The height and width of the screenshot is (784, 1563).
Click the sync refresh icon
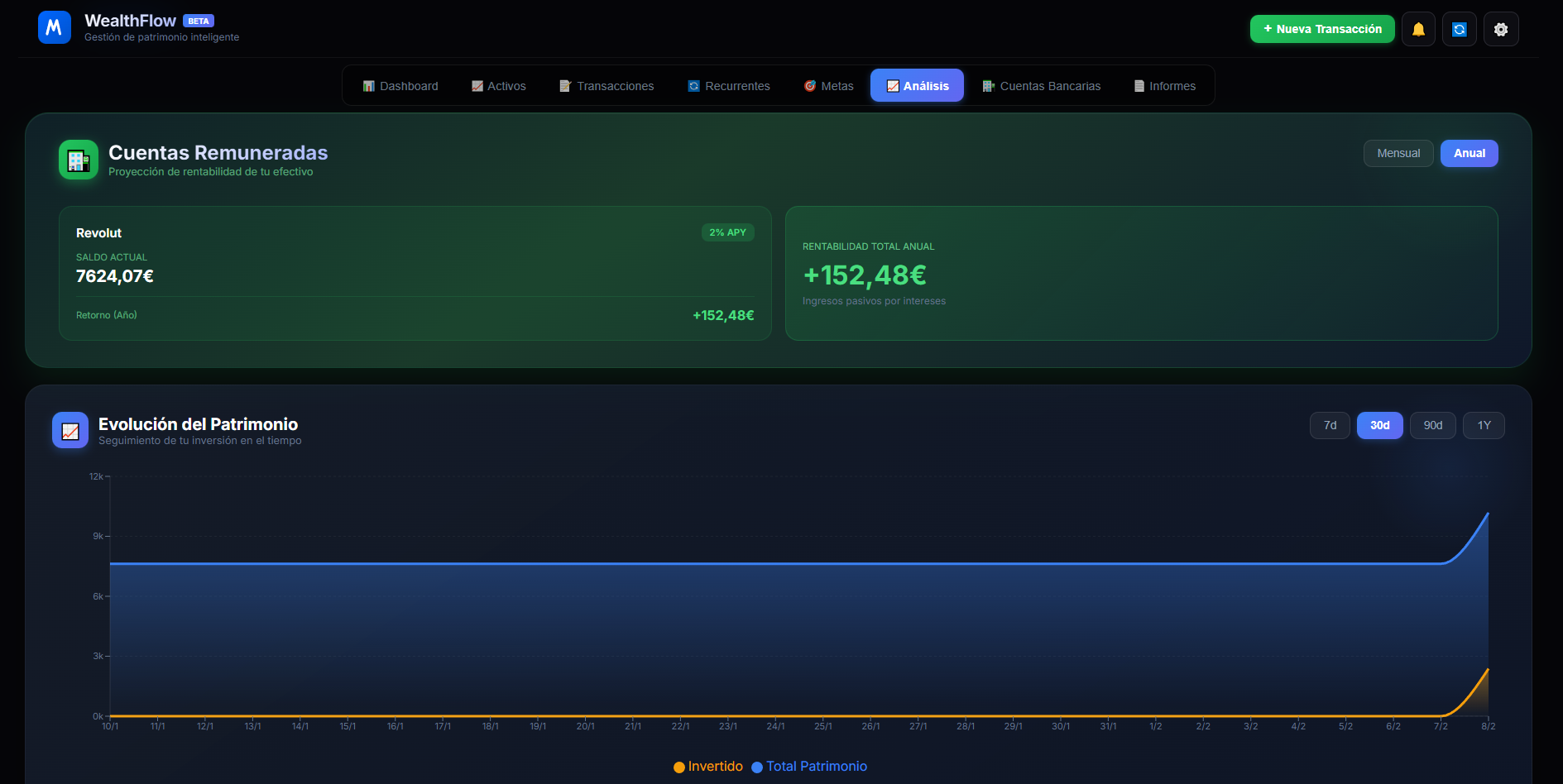[x=1460, y=29]
